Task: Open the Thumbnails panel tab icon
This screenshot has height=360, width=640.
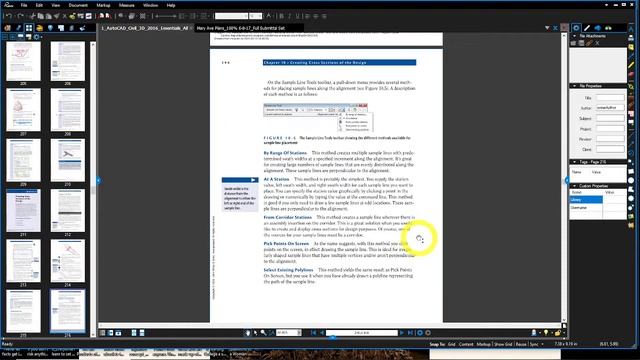Action: pos(29,28)
